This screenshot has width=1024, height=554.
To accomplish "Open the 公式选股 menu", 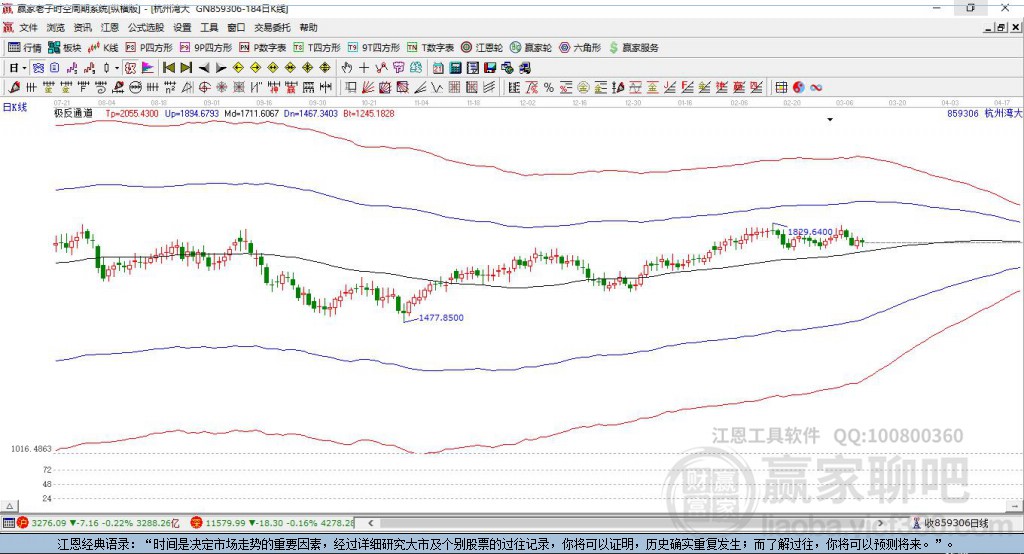I will point(146,27).
